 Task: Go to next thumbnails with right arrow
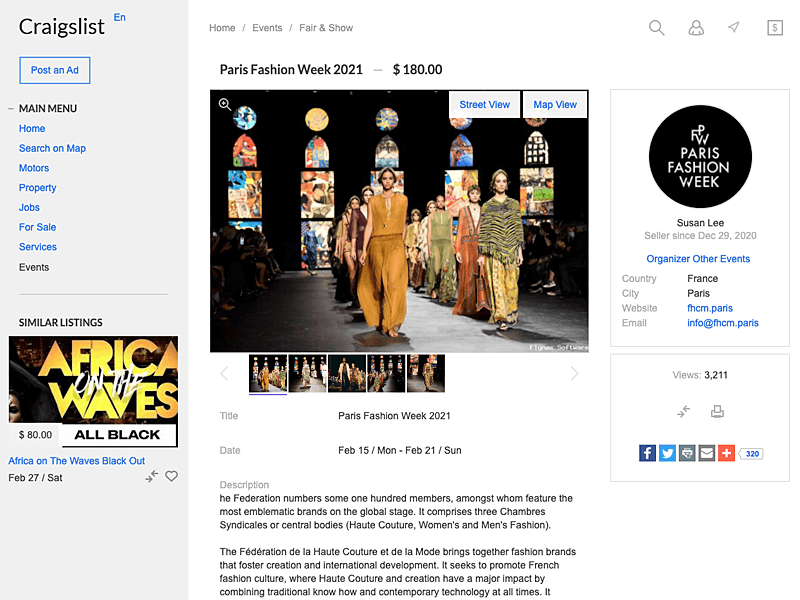574,373
